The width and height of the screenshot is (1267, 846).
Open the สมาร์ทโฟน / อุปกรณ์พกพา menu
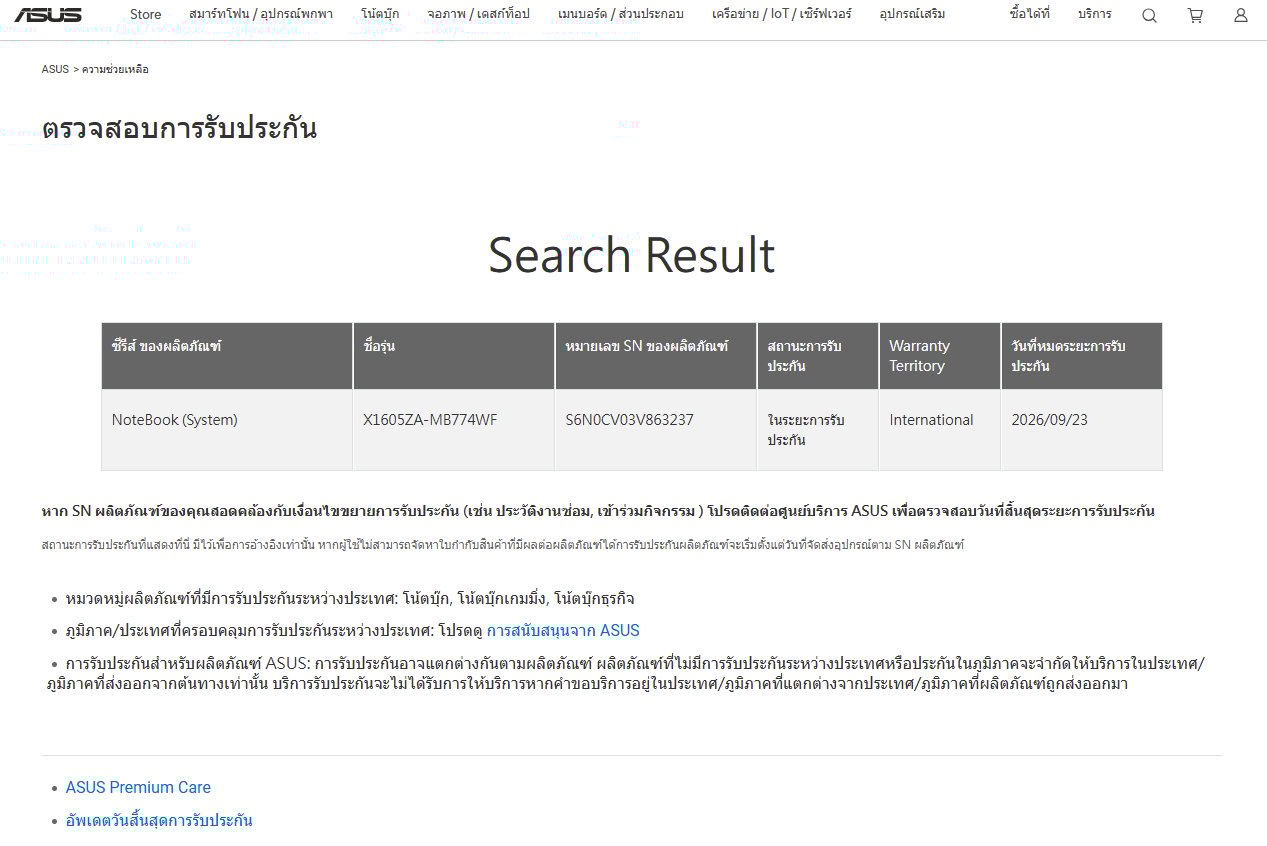point(261,14)
